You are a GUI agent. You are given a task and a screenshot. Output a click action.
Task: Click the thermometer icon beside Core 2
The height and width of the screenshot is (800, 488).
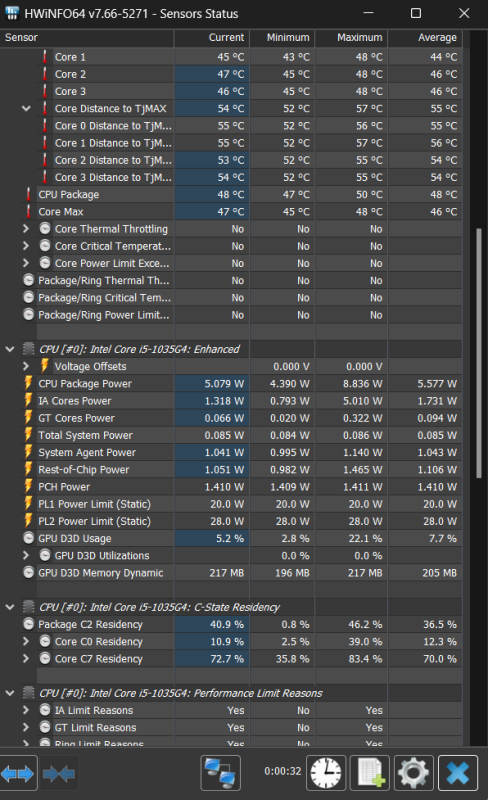(x=45, y=74)
